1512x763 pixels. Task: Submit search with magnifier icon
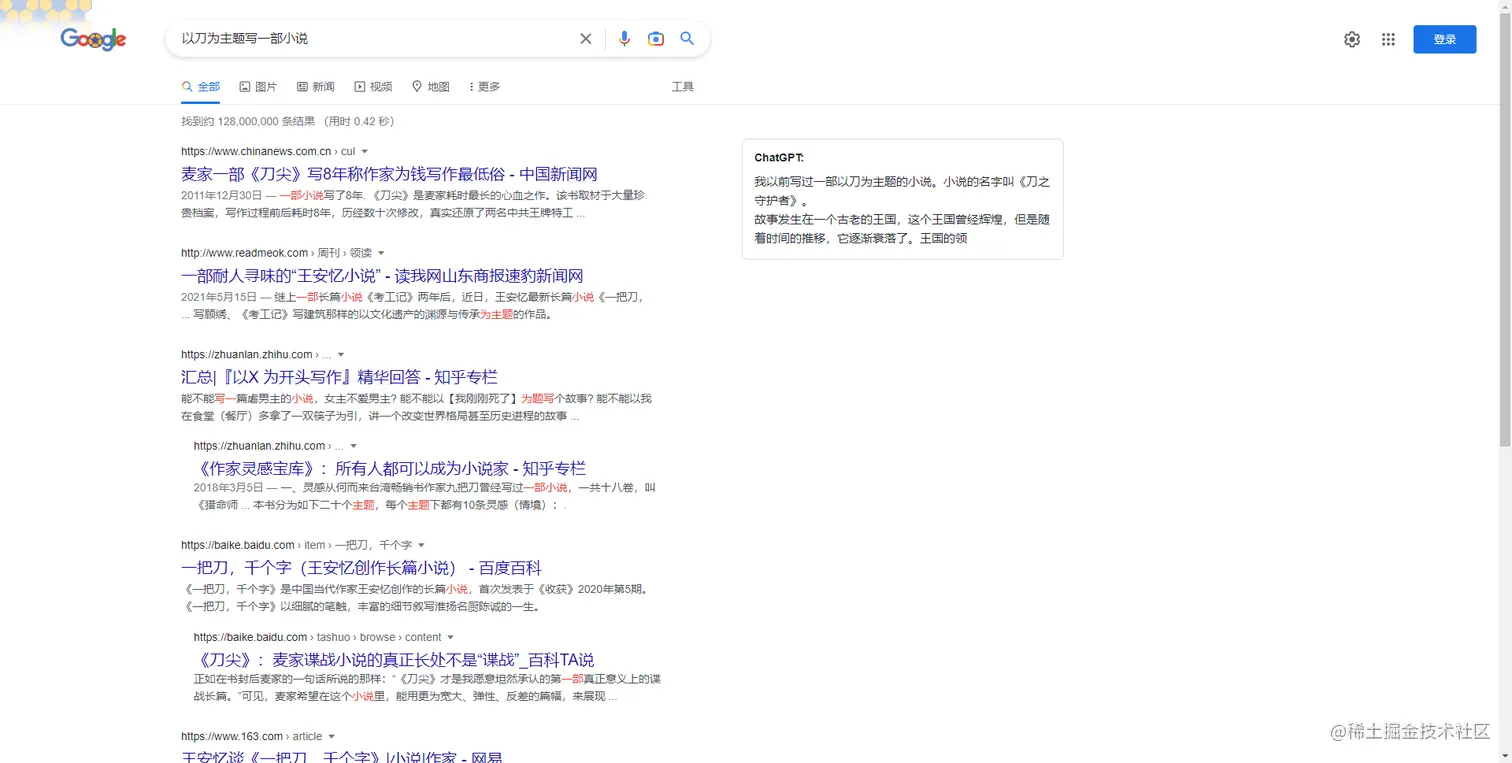687,39
